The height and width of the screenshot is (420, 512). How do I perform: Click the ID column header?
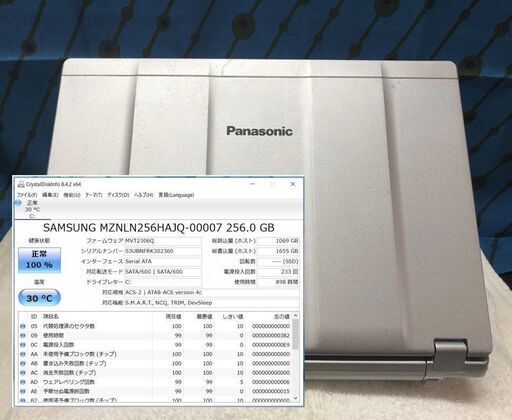(x=34, y=316)
